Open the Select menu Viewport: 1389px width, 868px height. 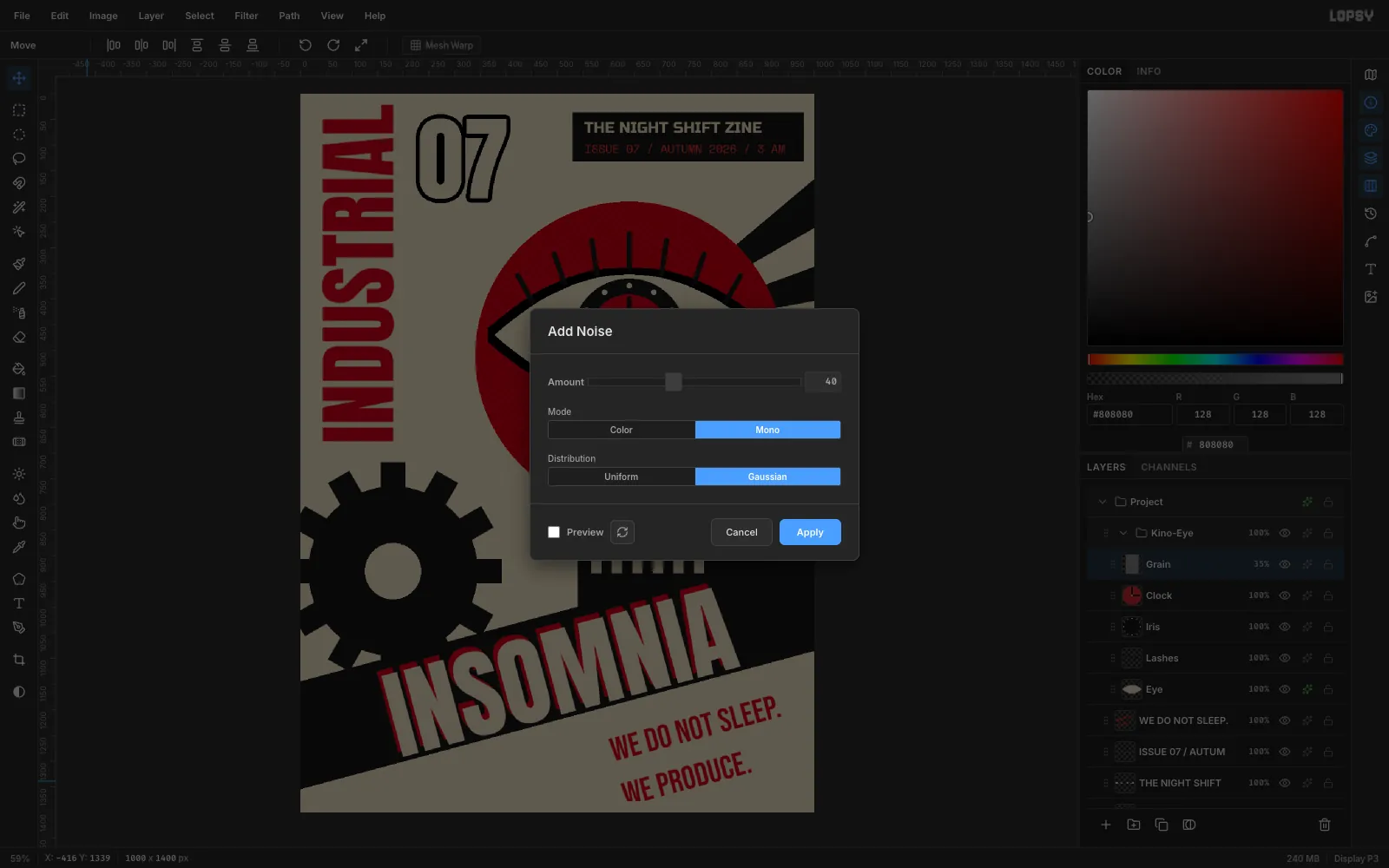point(200,16)
